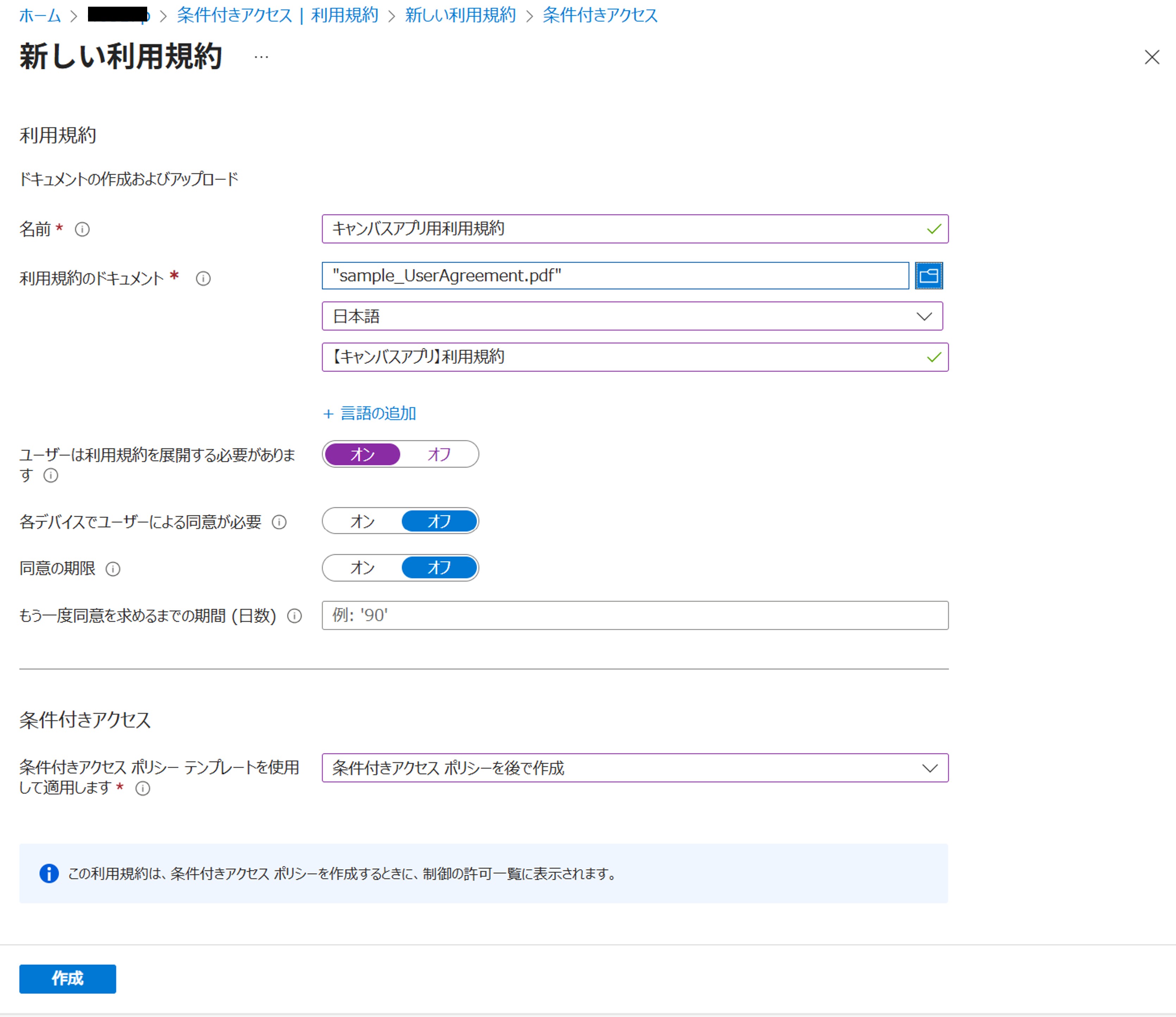Click + 言語の追加 link

(370, 414)
